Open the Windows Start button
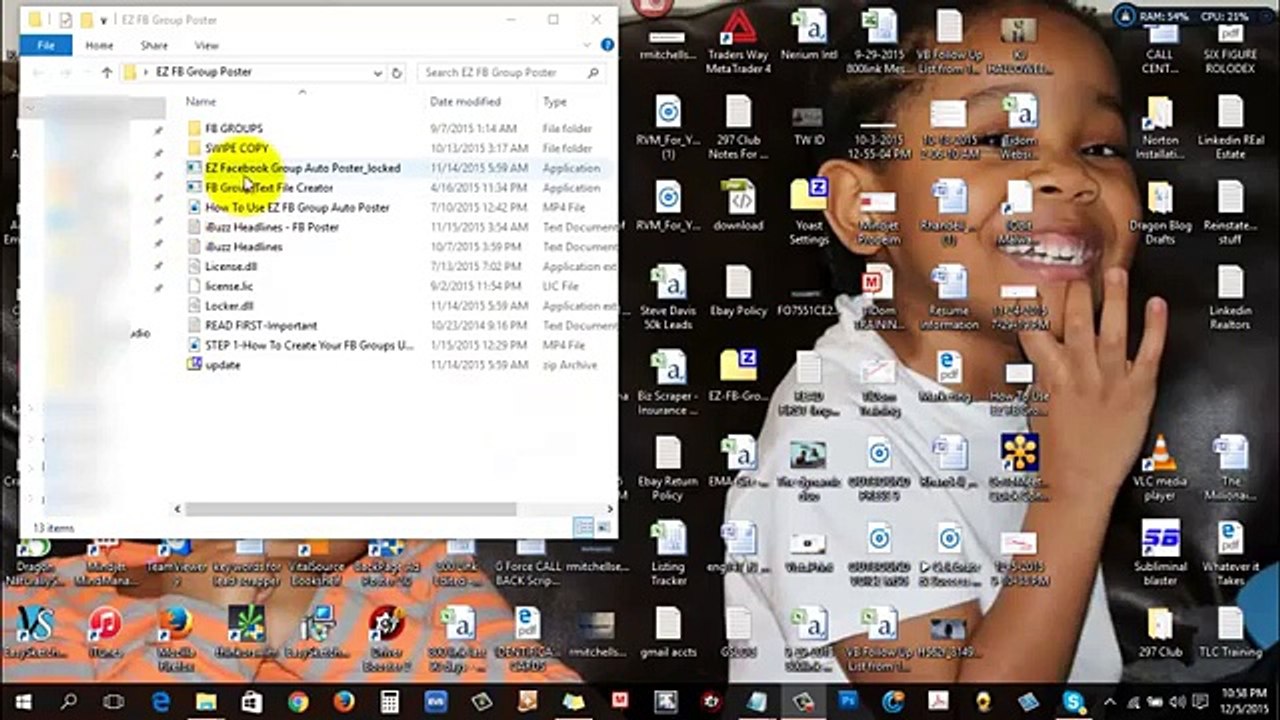Image resolution: width=1280 pixels, height=720 pixels. pyautogui.click(x=23, y=702)
